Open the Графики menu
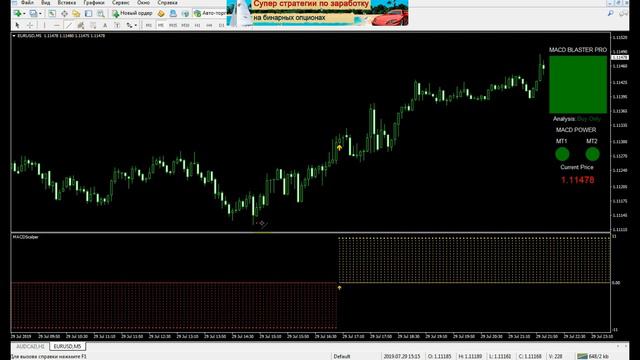The image size is (640, 360). [x=94, y=2]
